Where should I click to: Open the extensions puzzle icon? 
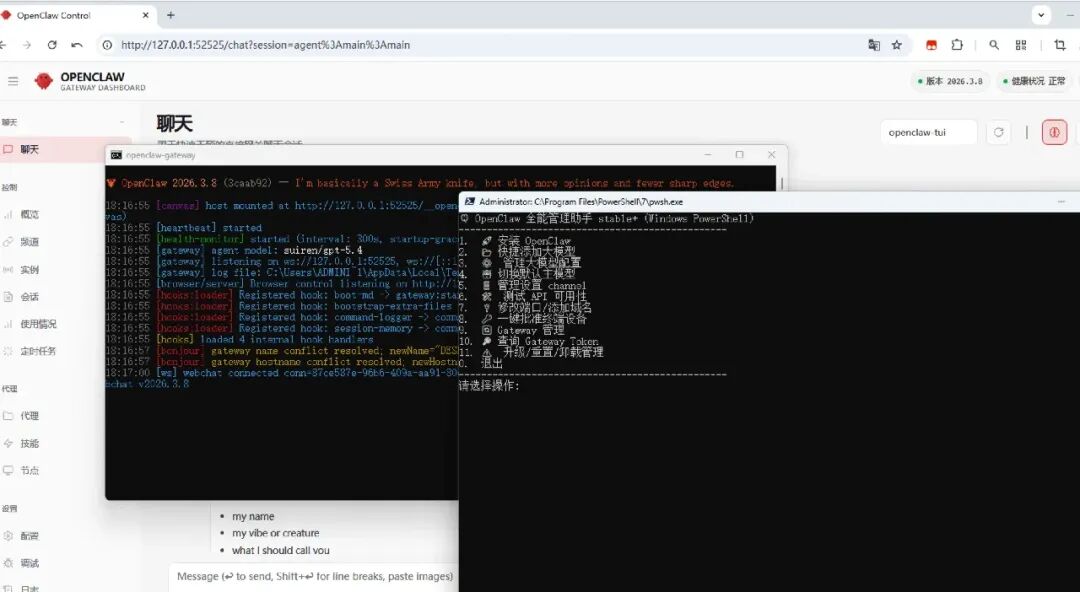[957, 45]
